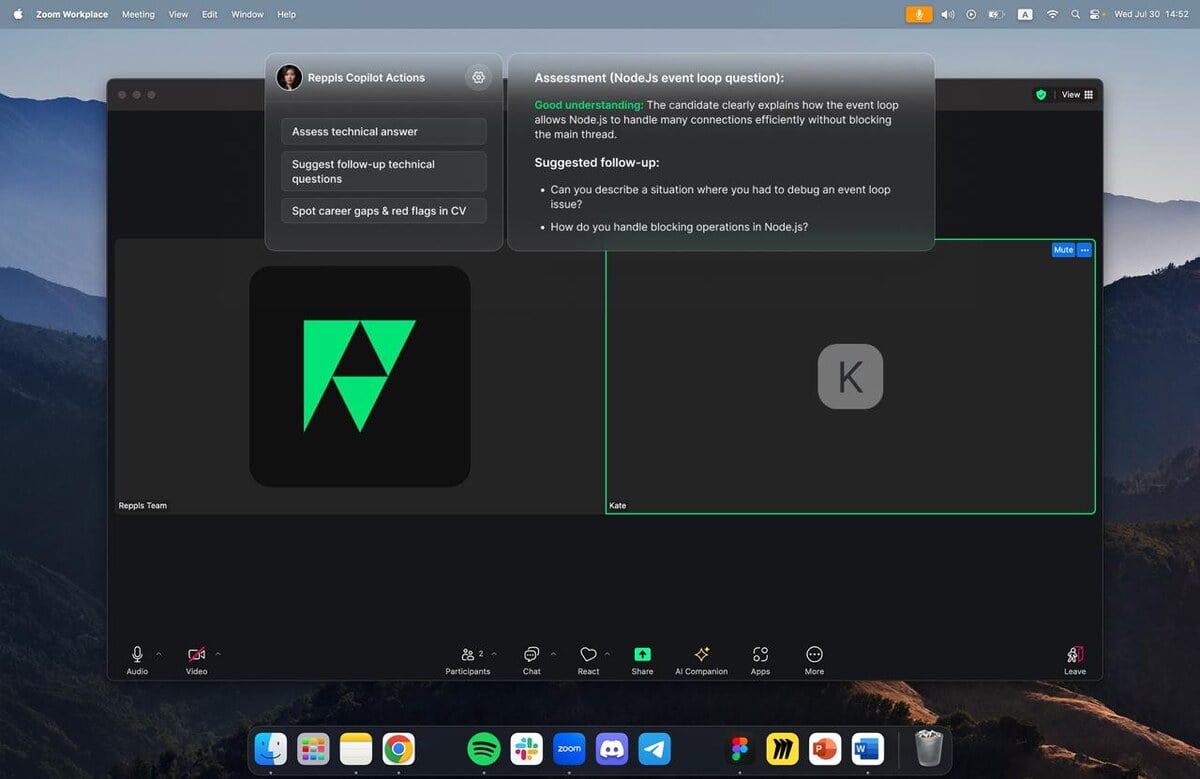Screen dimensions: 1200x779
Task: Open Reppls Copilot settings gear
Action: click(x=478, y=78)
